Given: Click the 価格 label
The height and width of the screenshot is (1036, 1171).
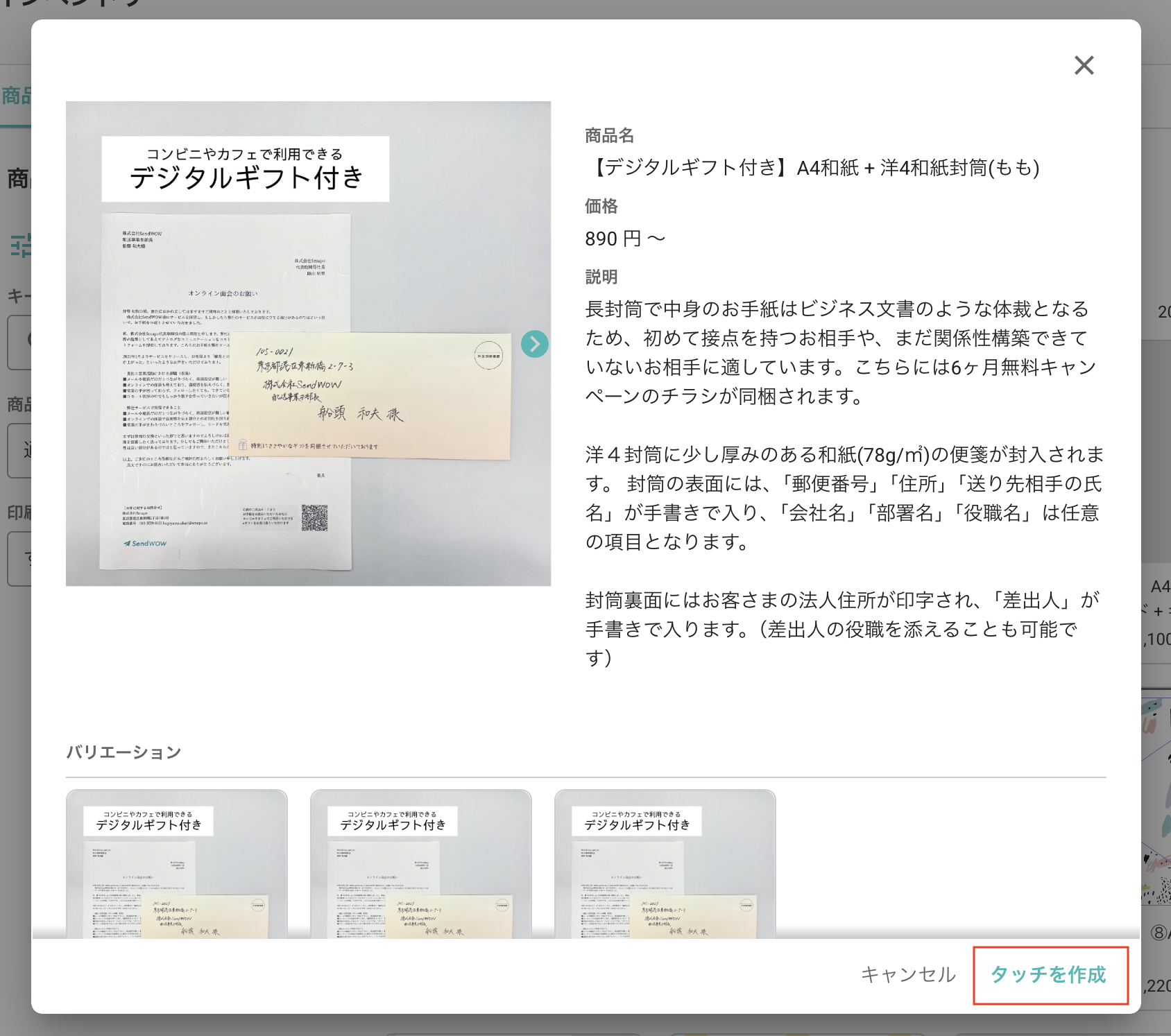Looking at the screenshot, I should point(601,206).
